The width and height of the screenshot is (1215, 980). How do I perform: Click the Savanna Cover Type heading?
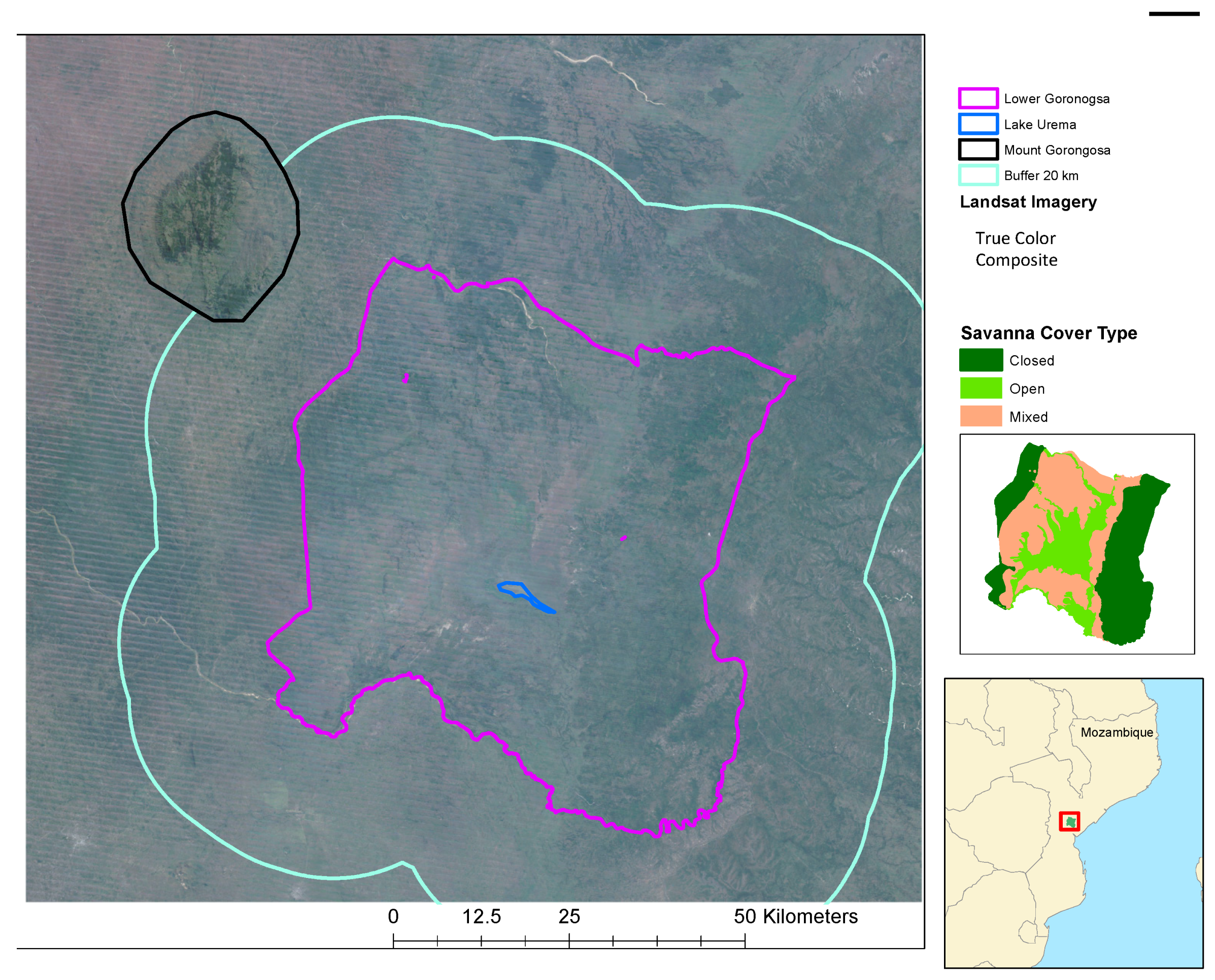(1049, 332)
